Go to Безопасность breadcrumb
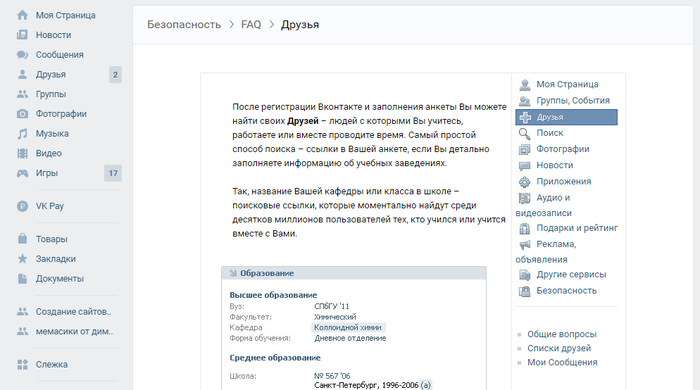The height and width of the screenshot is (390, 700). tap(184, 25)
